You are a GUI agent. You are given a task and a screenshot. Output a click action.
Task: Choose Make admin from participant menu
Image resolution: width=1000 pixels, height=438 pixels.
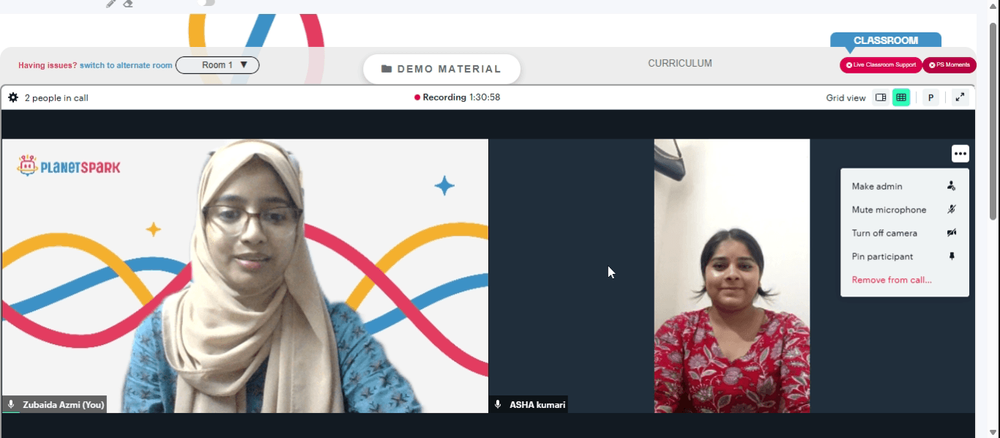[x=904, y=186]
